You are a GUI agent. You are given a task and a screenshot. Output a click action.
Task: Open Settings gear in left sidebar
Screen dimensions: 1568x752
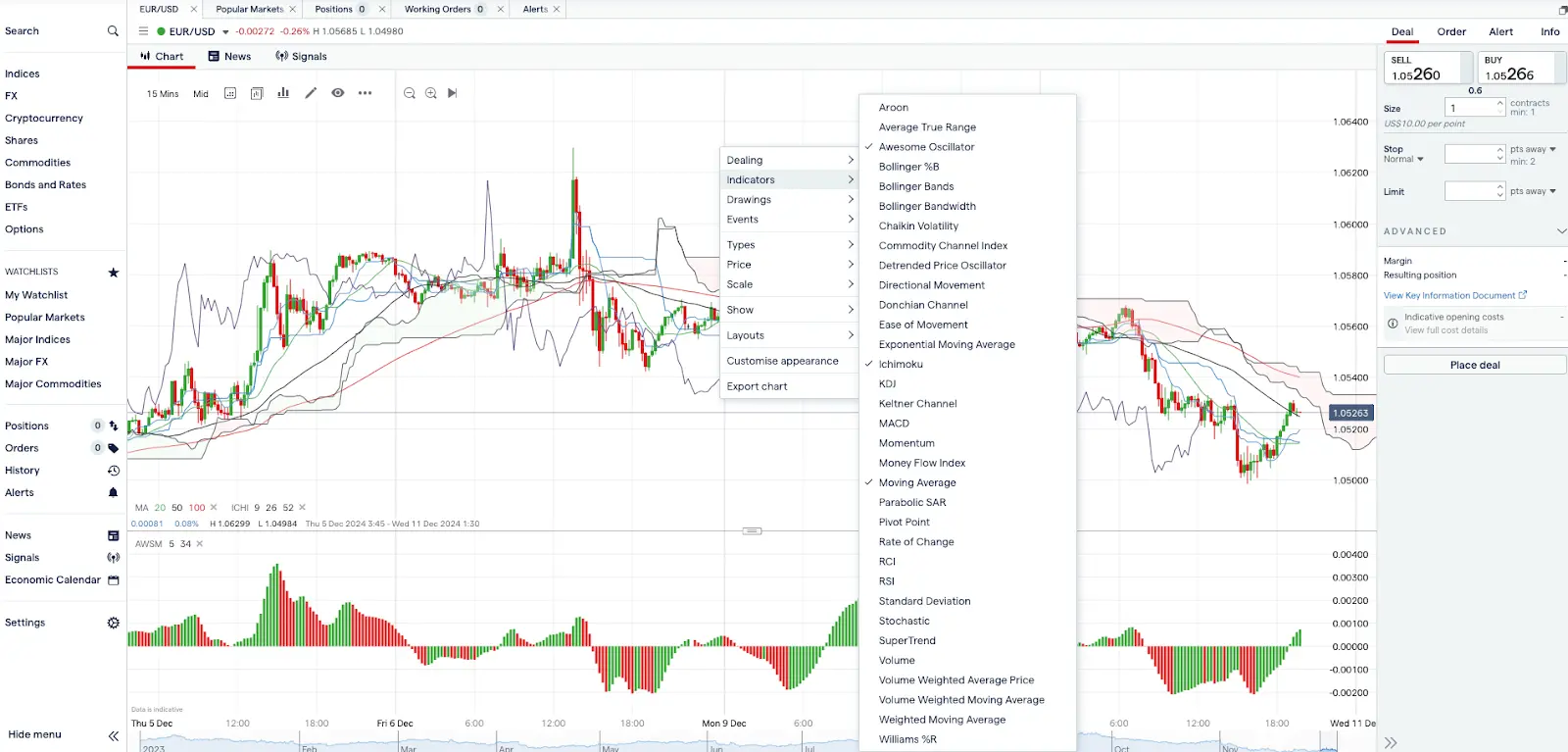click(114, 623)
